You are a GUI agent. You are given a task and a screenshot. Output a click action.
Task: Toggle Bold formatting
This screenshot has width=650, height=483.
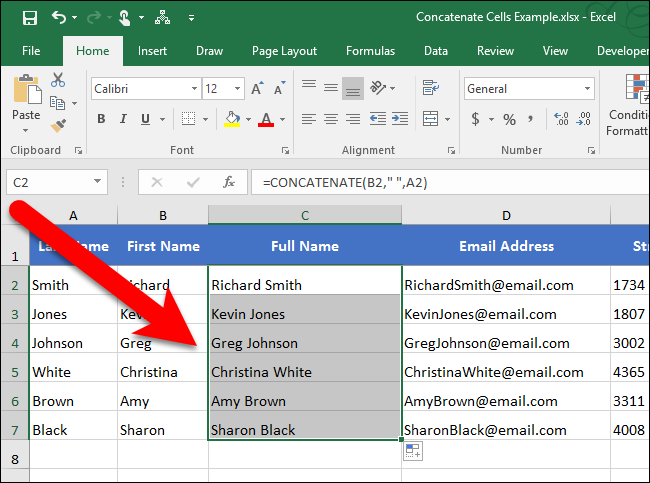click(x=101, y=120)
